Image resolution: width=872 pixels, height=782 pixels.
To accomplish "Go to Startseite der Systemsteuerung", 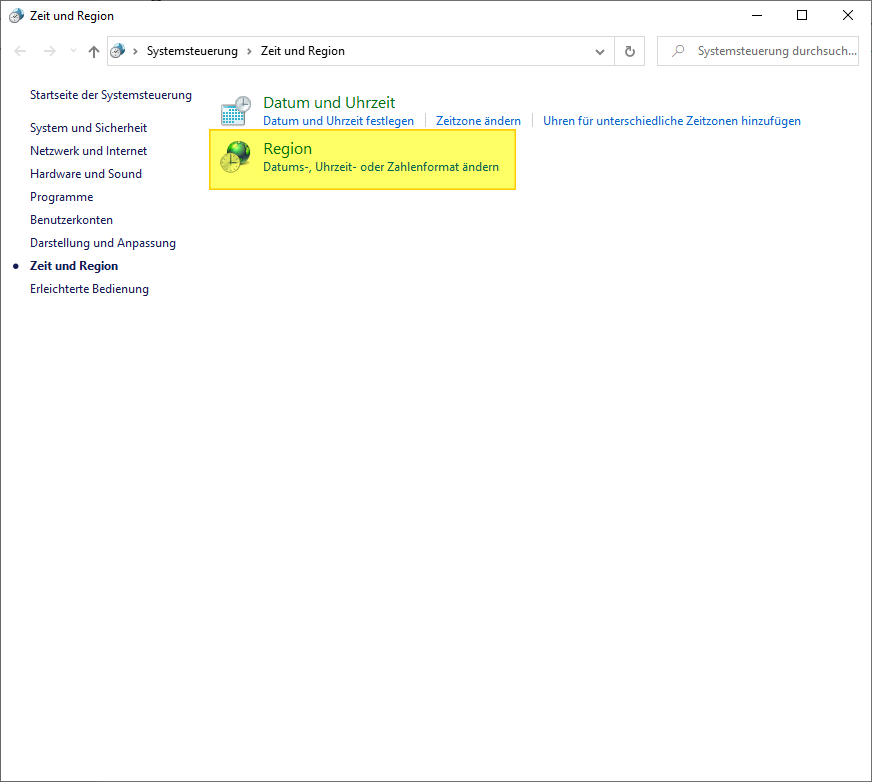I will pos(110,95).
